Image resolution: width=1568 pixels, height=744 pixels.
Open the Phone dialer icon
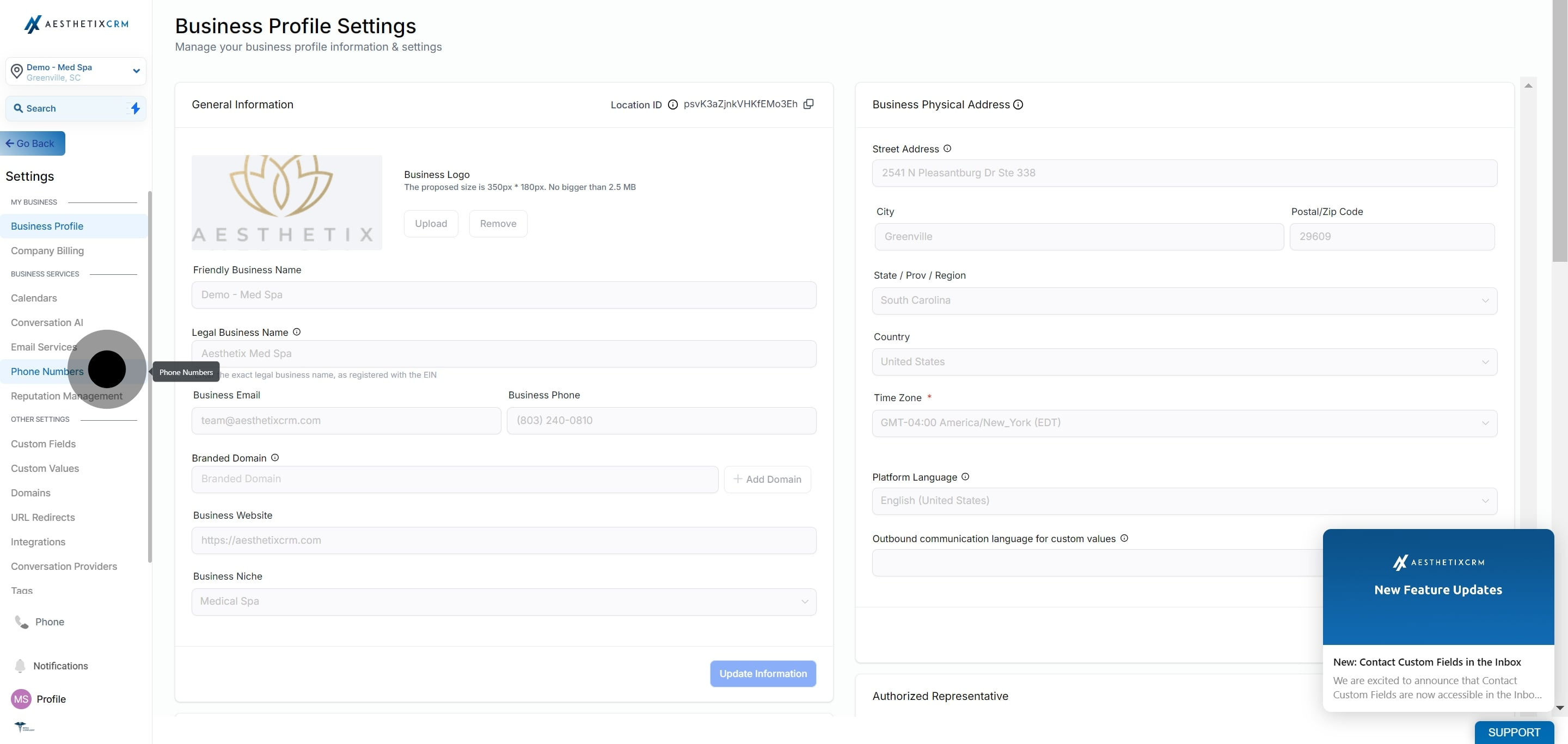tap(21, 622)
